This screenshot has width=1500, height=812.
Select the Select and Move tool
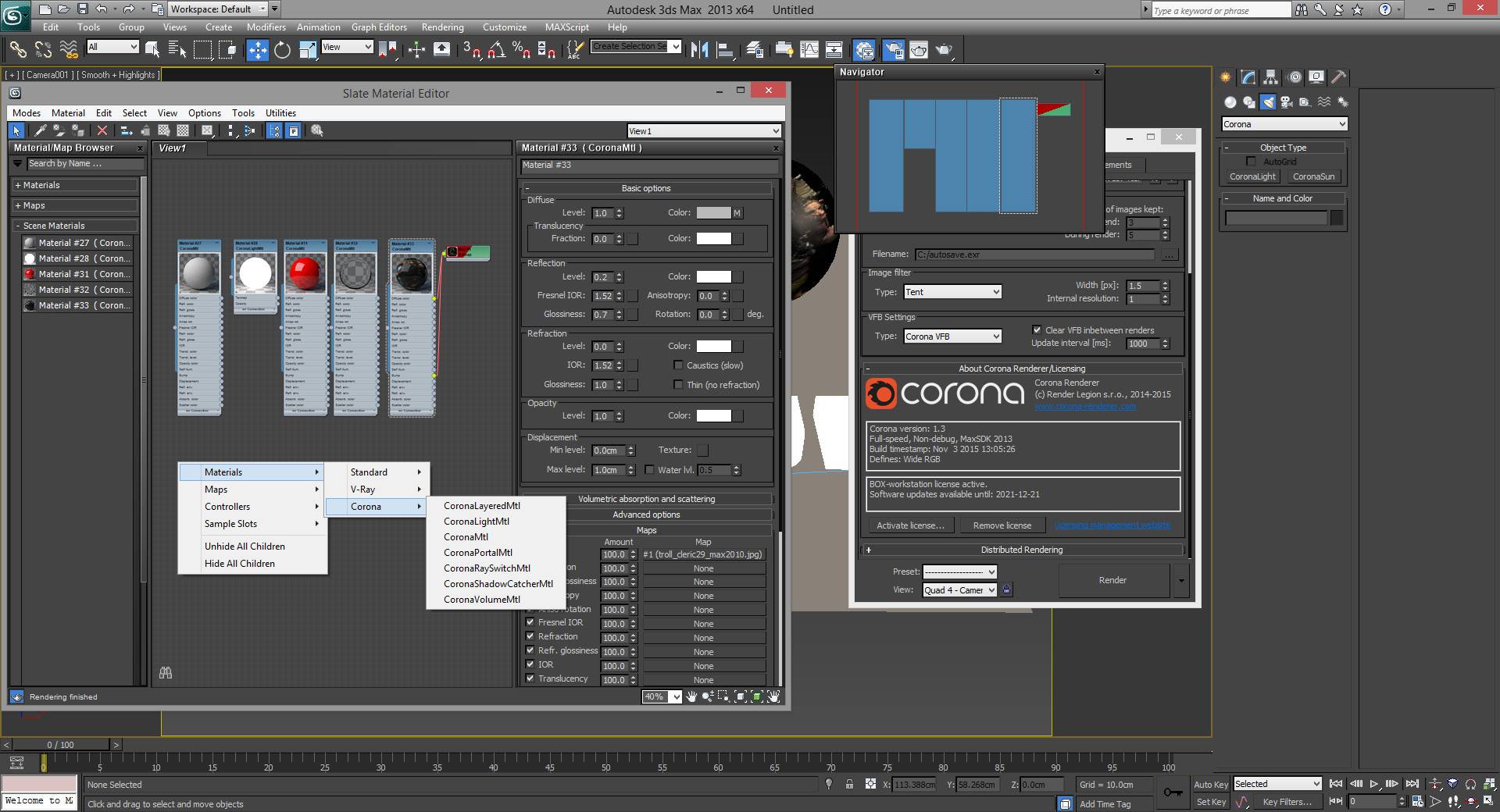click(257, 50)
